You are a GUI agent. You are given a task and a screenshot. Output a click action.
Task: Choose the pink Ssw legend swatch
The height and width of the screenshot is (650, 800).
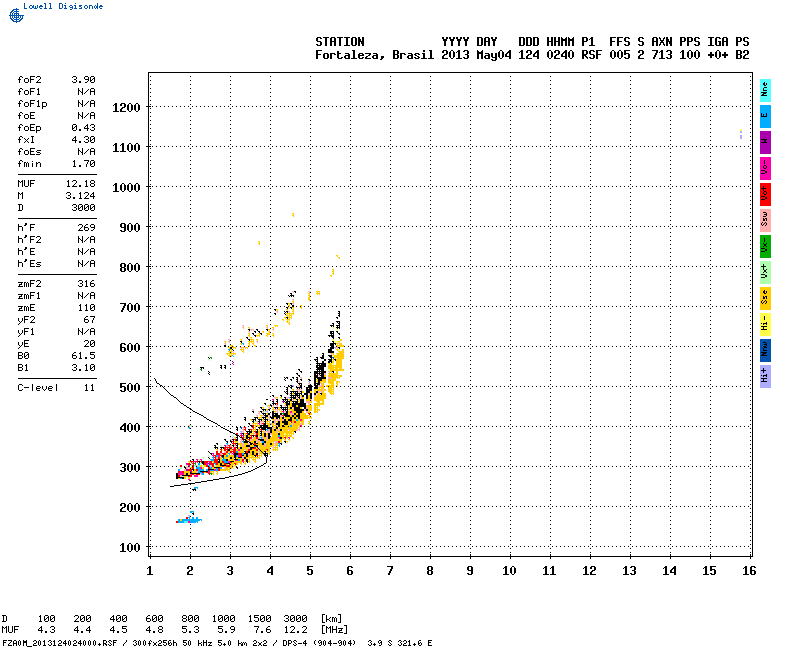coord(765,220)
